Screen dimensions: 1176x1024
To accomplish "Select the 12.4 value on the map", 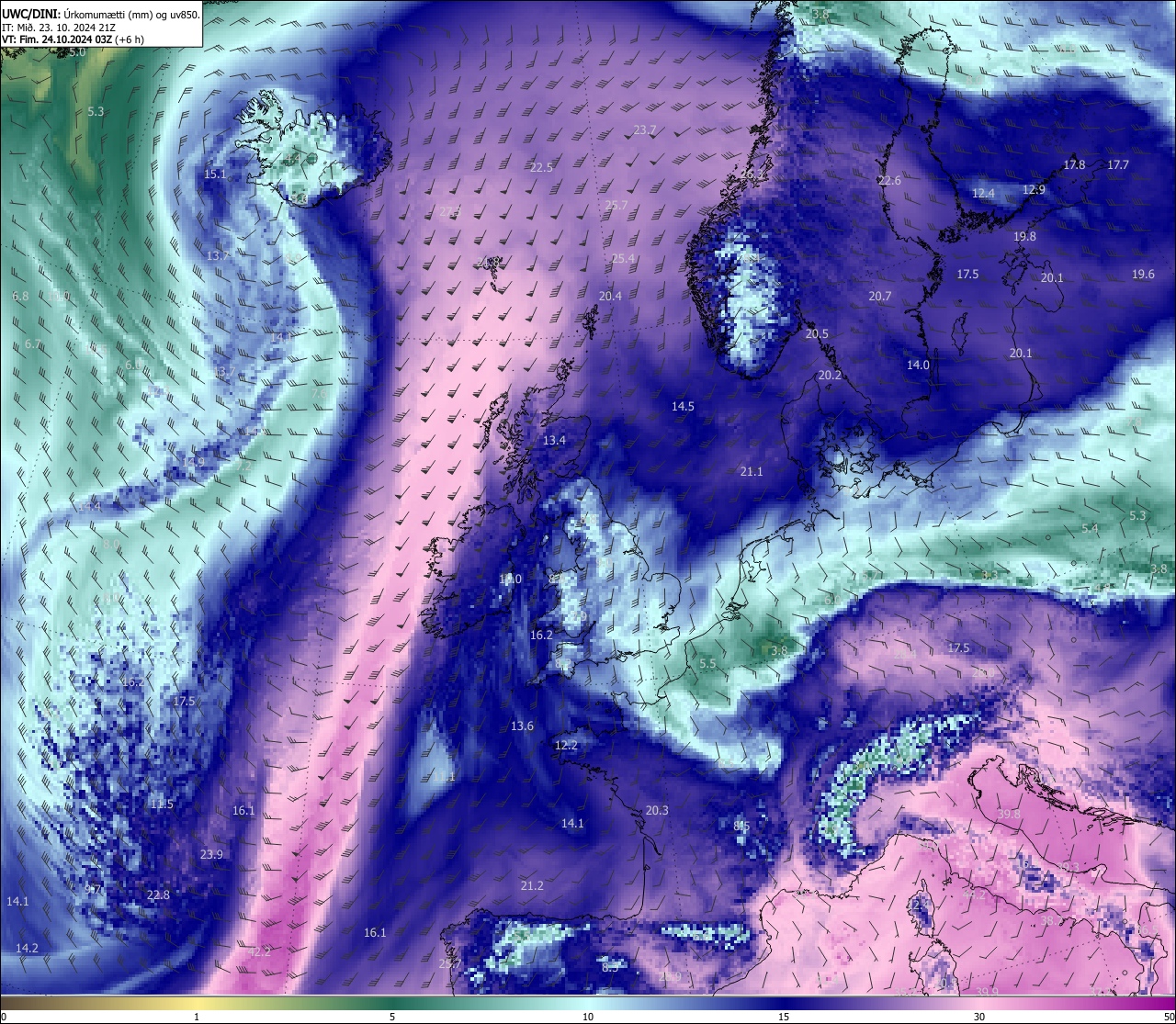I will [983, 193].
